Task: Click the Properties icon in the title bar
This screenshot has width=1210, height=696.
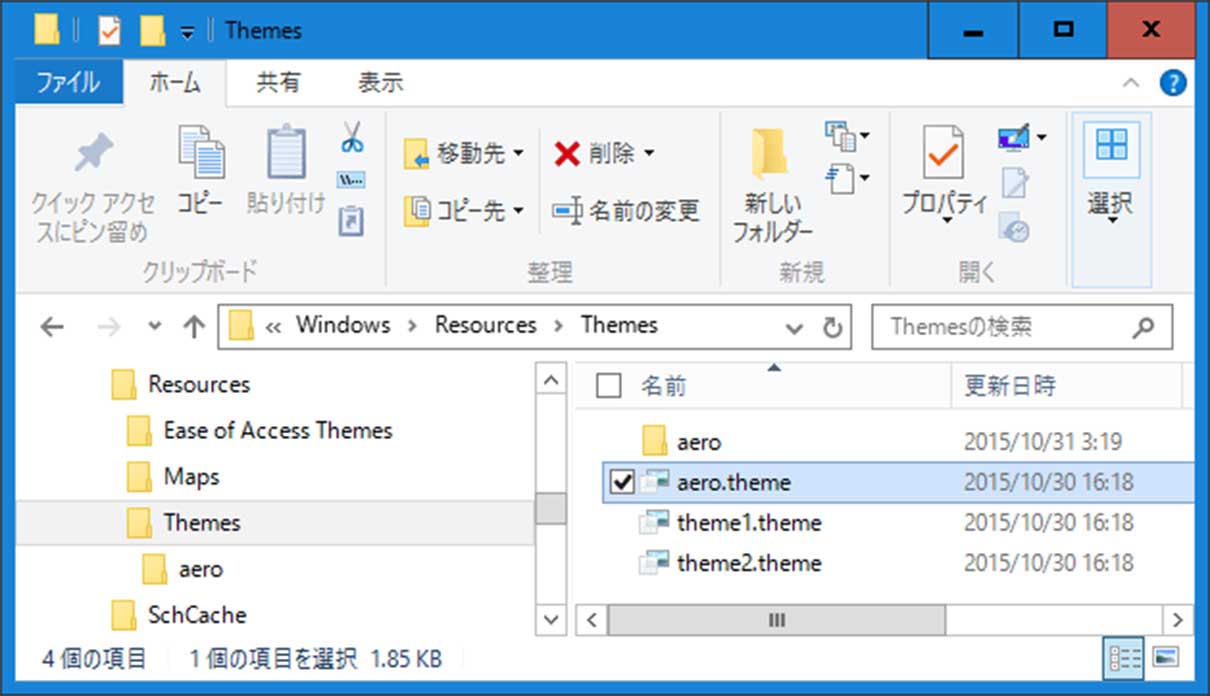Action: pyautogui.click(x=109, y=31)
